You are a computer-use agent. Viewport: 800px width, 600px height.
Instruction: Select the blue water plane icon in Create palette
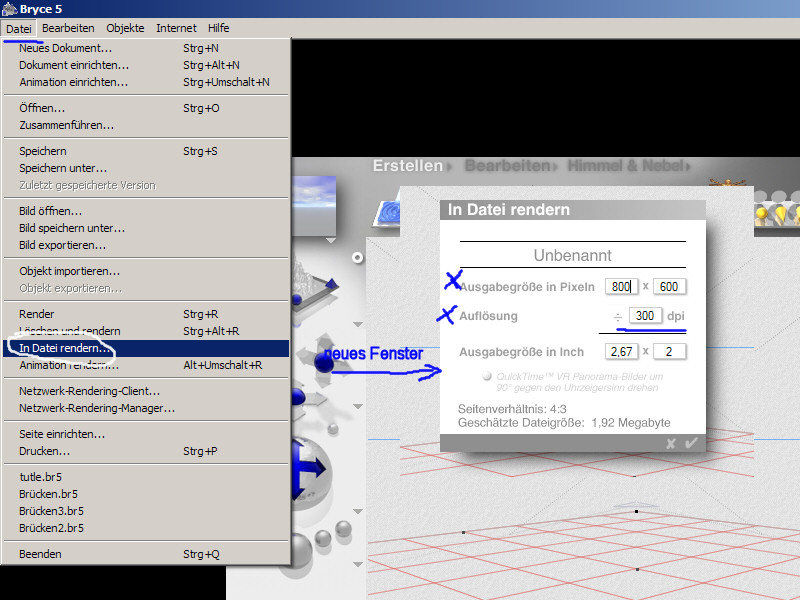[x=388, y=213]
